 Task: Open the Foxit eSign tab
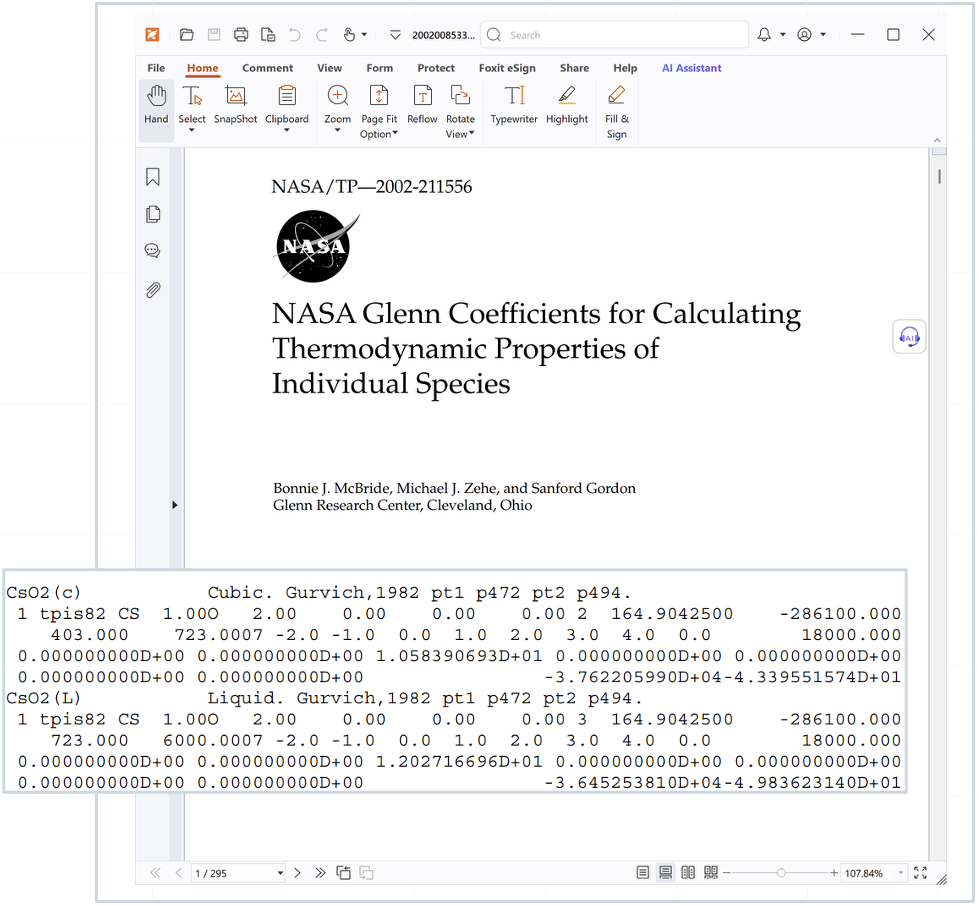pyautogui.click(x=507, y=68)
